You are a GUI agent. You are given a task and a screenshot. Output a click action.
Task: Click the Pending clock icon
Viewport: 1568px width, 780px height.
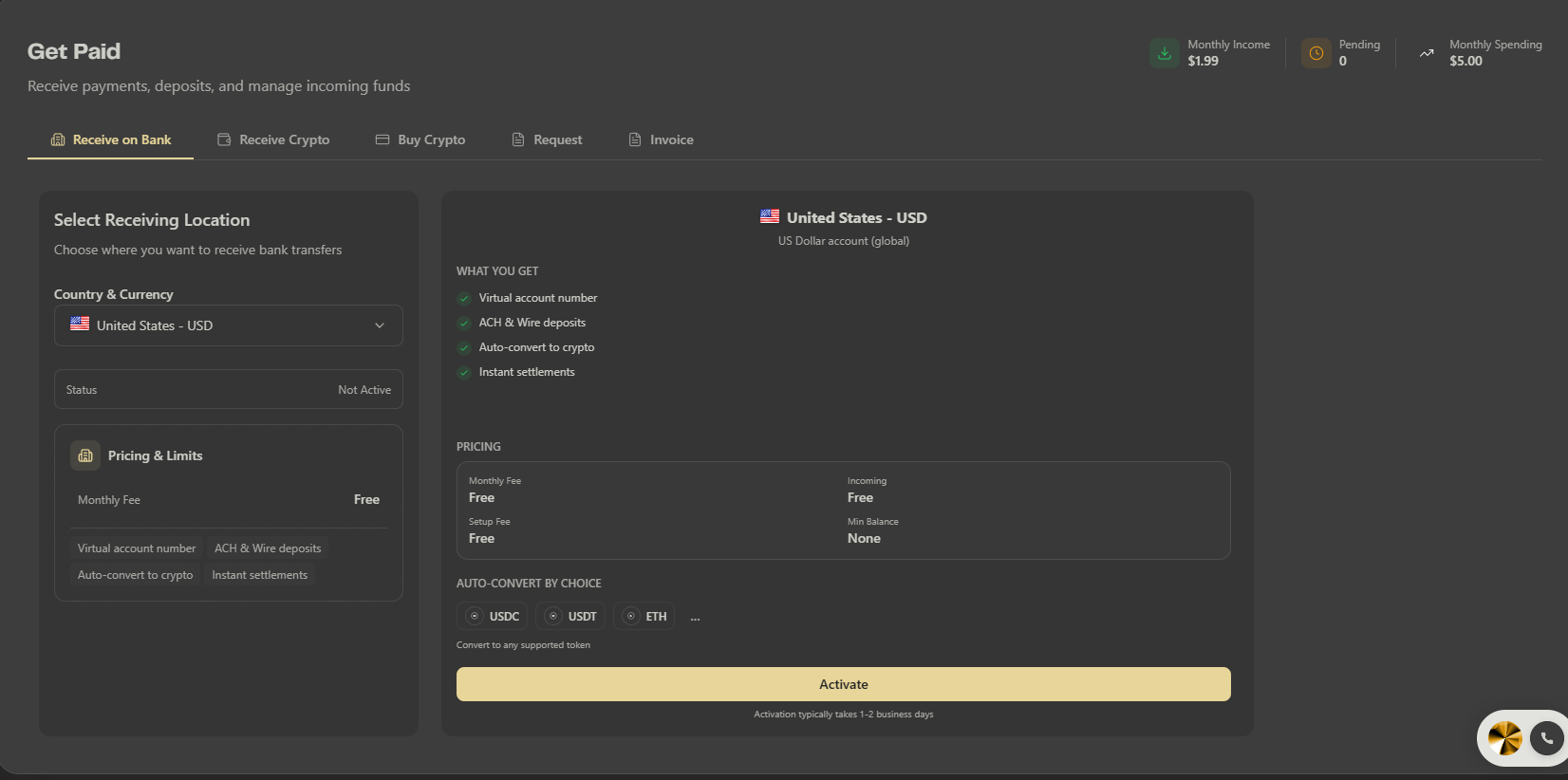[1316, 53]
